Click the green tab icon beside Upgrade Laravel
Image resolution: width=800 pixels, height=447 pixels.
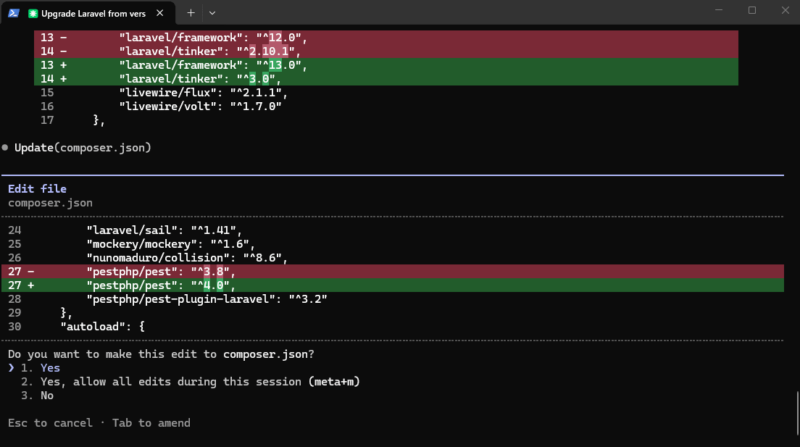[x=34, y=13]
